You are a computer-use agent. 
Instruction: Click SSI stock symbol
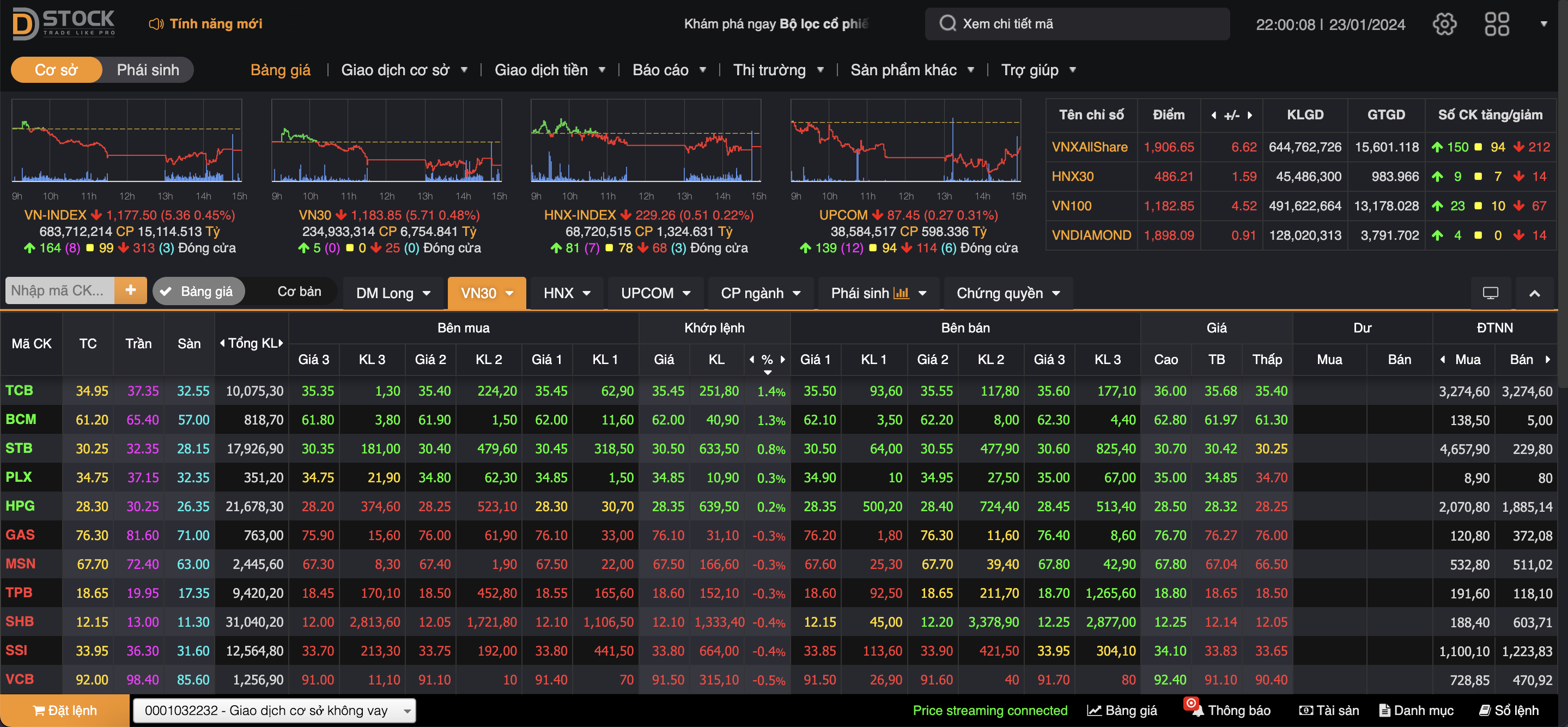point(16,650)
